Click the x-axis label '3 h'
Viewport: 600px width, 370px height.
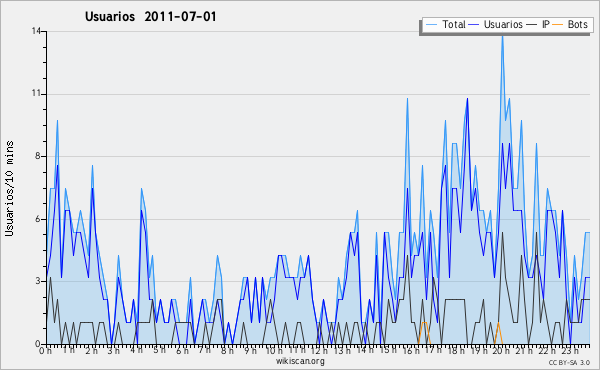point(114,351)
